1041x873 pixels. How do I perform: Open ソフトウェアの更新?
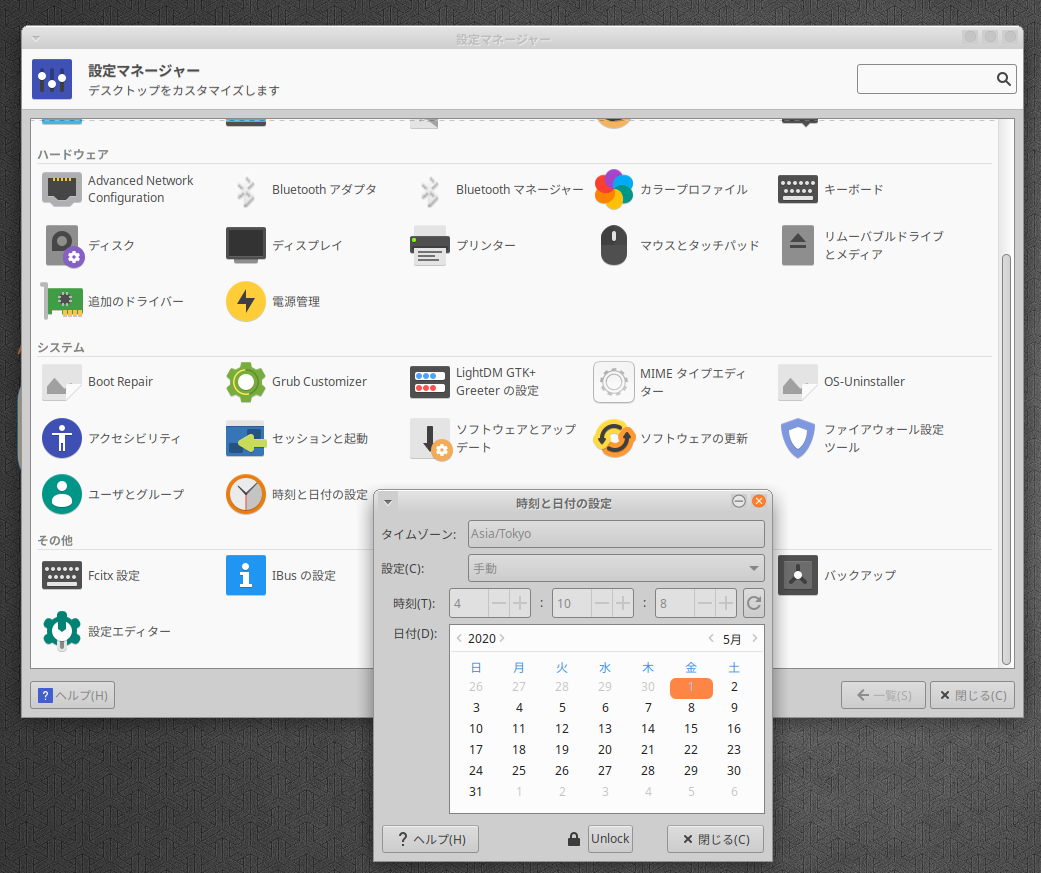(x=671, y=438)
